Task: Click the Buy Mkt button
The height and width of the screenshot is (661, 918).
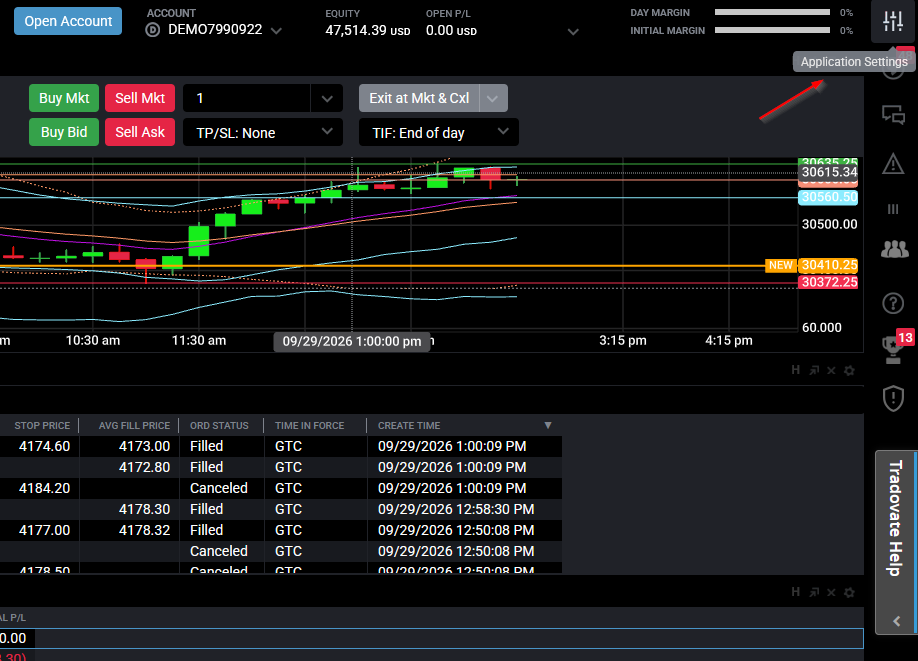Action: pos(64,98)
